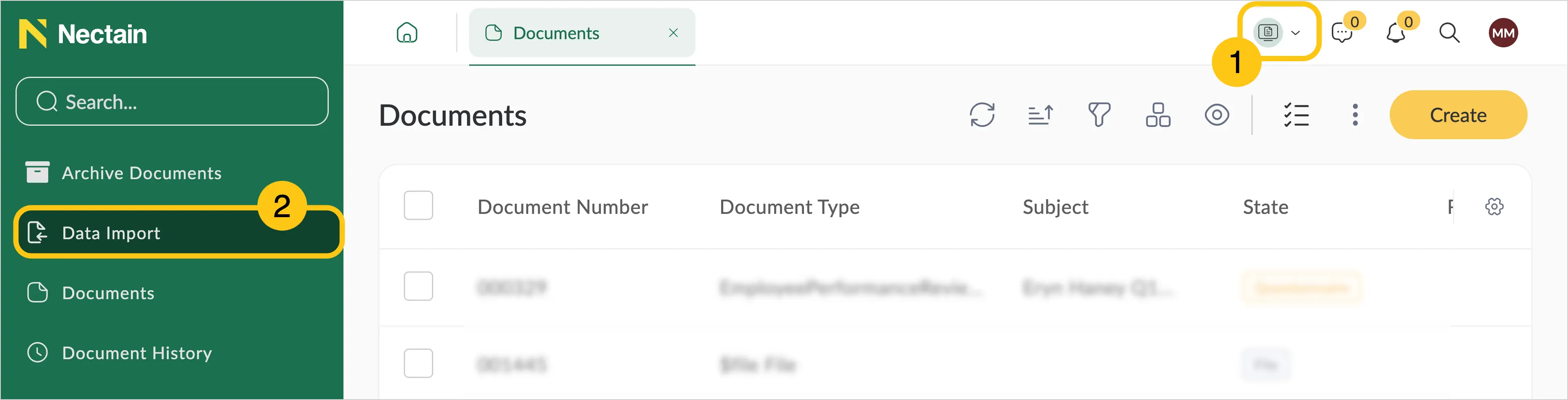This screenshot has width=1568, height=400.
Task: Go to the home icon tab
Action: tap(407, 33)
